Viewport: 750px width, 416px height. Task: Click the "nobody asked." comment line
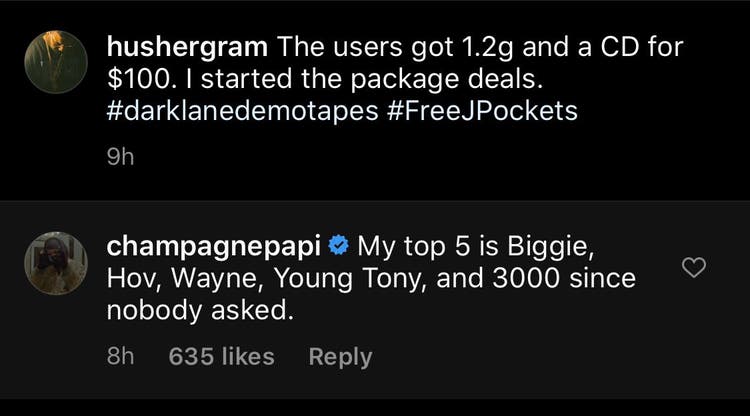pyautogui.click(x=200, y=310)
